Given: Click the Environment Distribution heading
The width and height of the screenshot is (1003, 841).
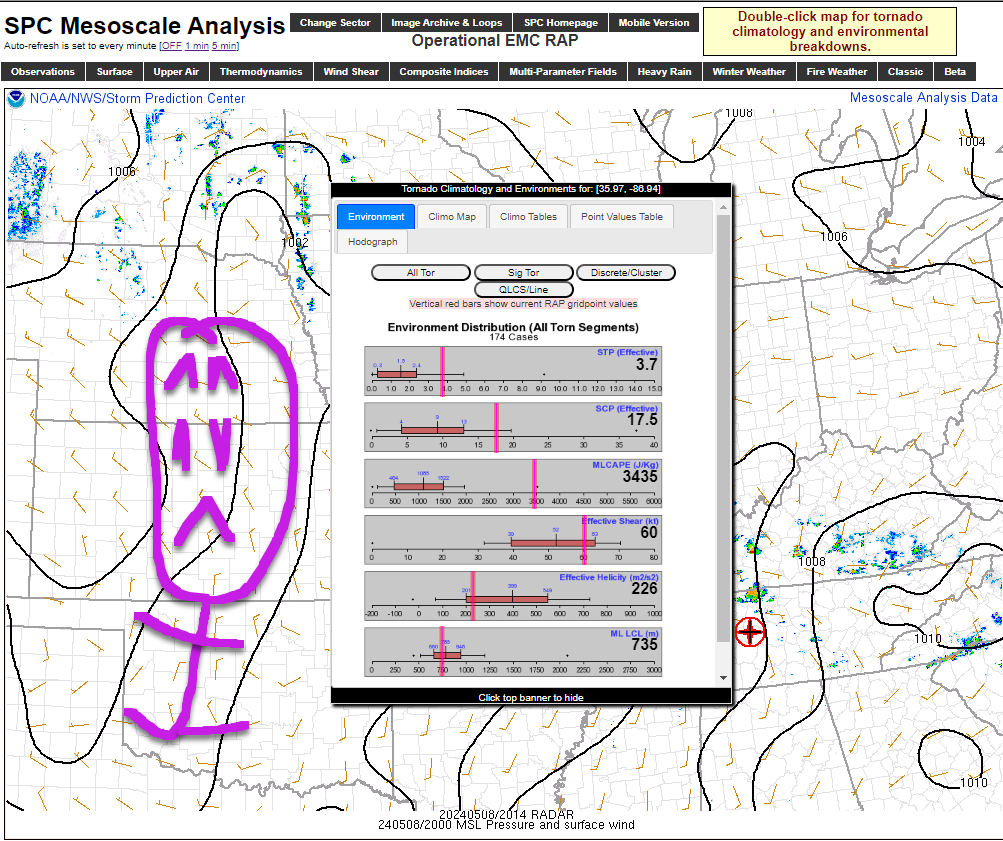Looking at the screenshot, I should tap(513, 327).
